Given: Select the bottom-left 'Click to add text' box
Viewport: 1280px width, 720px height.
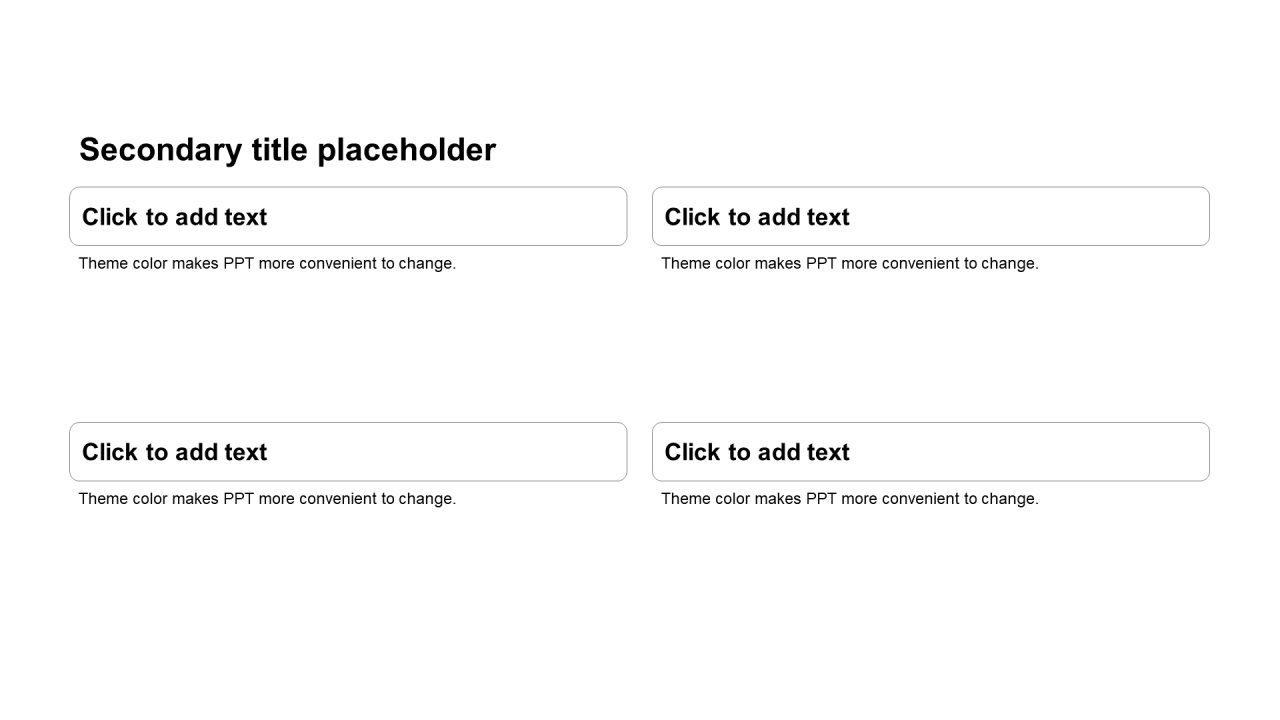Looking at the screenshot, I should click(x=348, y=452).
